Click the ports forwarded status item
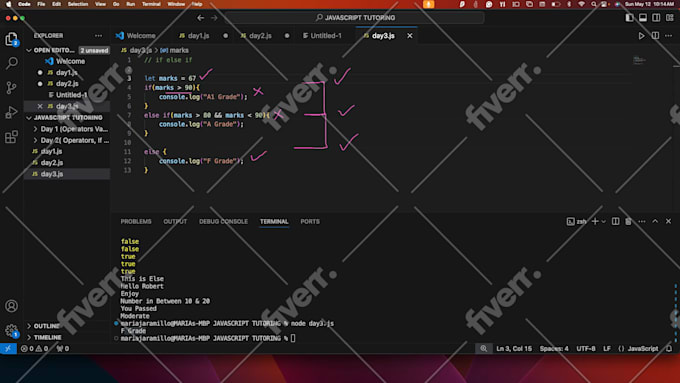The height and width of the screenshot is (383, 680). tap(63, 348)
